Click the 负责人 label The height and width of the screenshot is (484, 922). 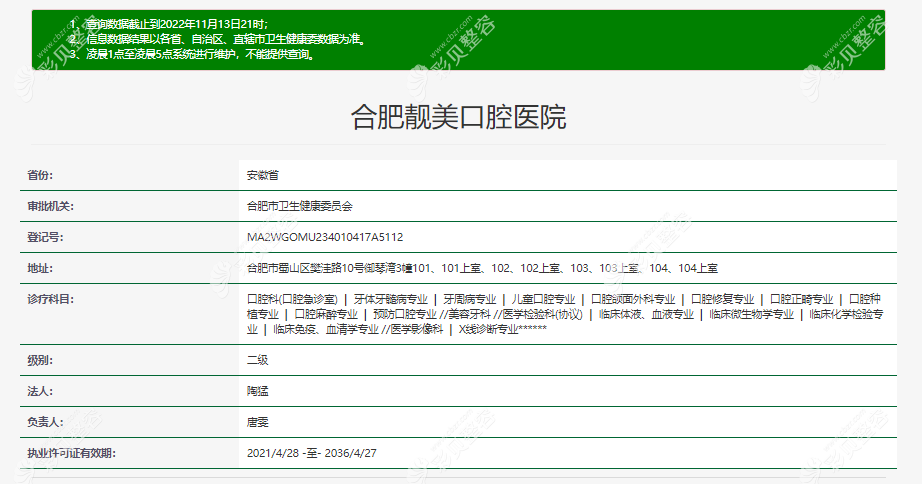pyautogui.click(x=45, y=422)
